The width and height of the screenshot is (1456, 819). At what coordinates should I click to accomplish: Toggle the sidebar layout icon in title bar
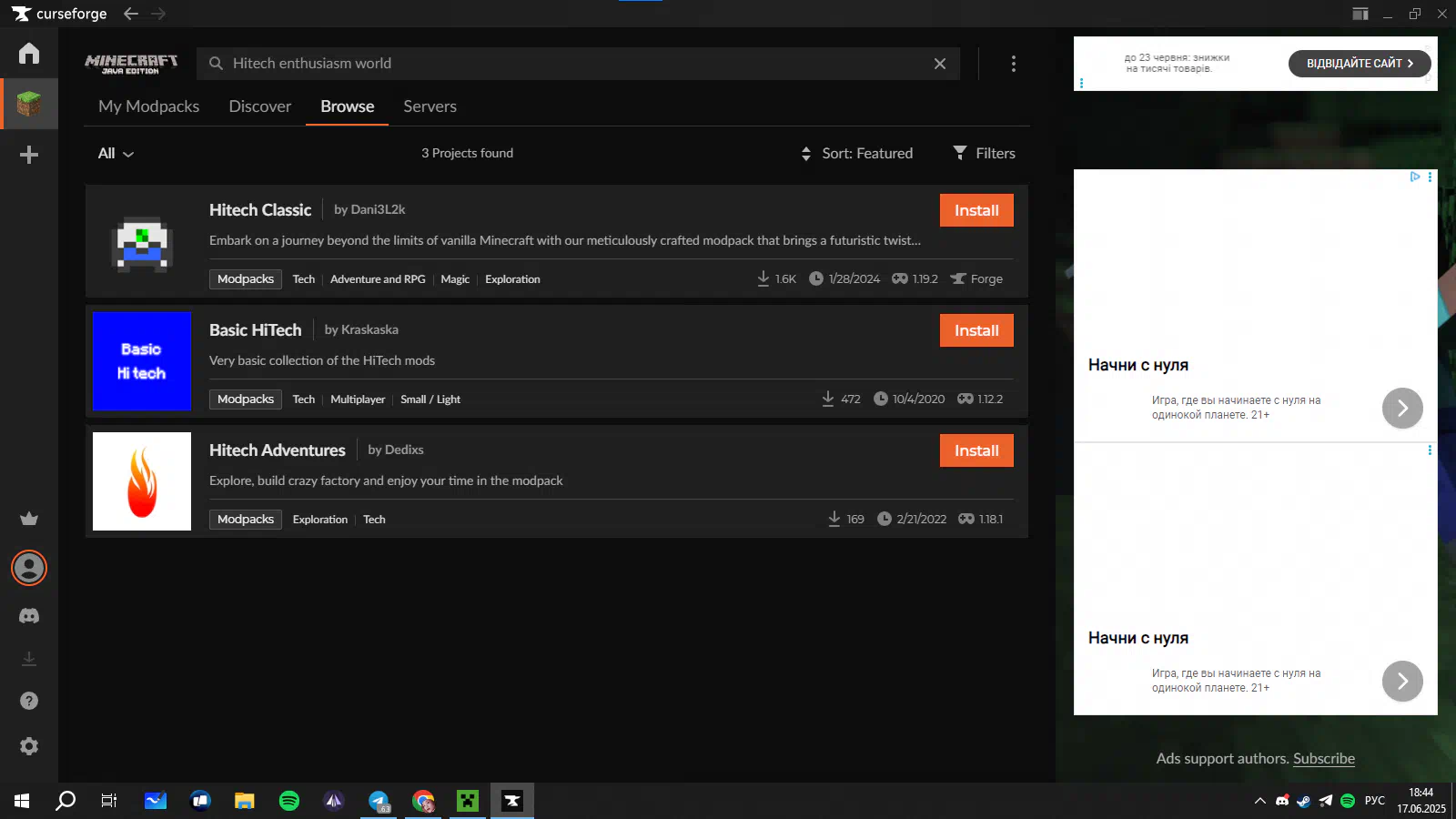pyautogui.click(x=1360, y=14)
